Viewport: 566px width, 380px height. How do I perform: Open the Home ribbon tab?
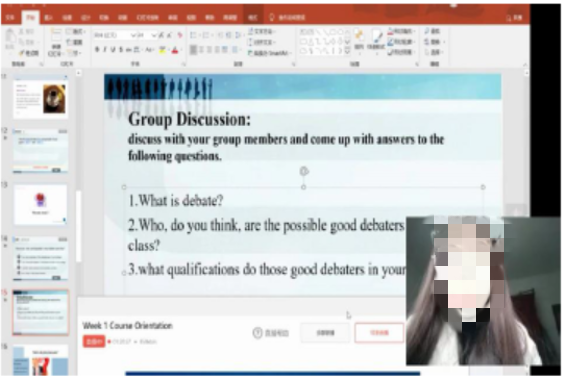point(31,17)
